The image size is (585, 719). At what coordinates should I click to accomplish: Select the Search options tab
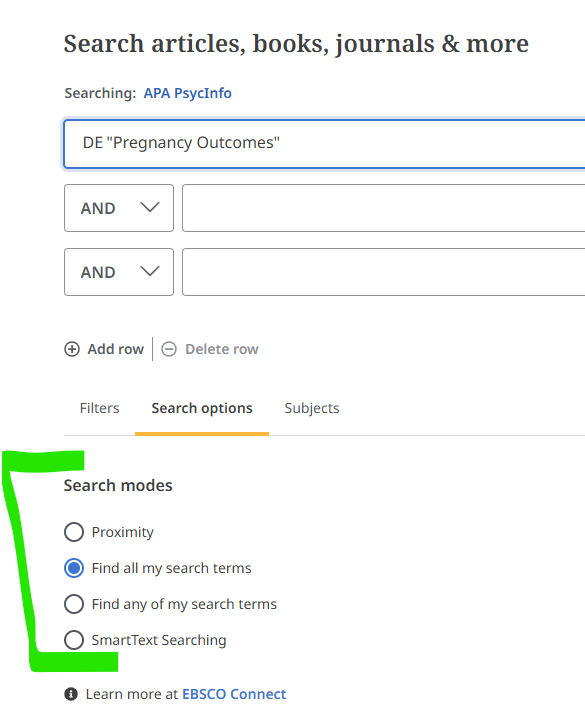202,408
